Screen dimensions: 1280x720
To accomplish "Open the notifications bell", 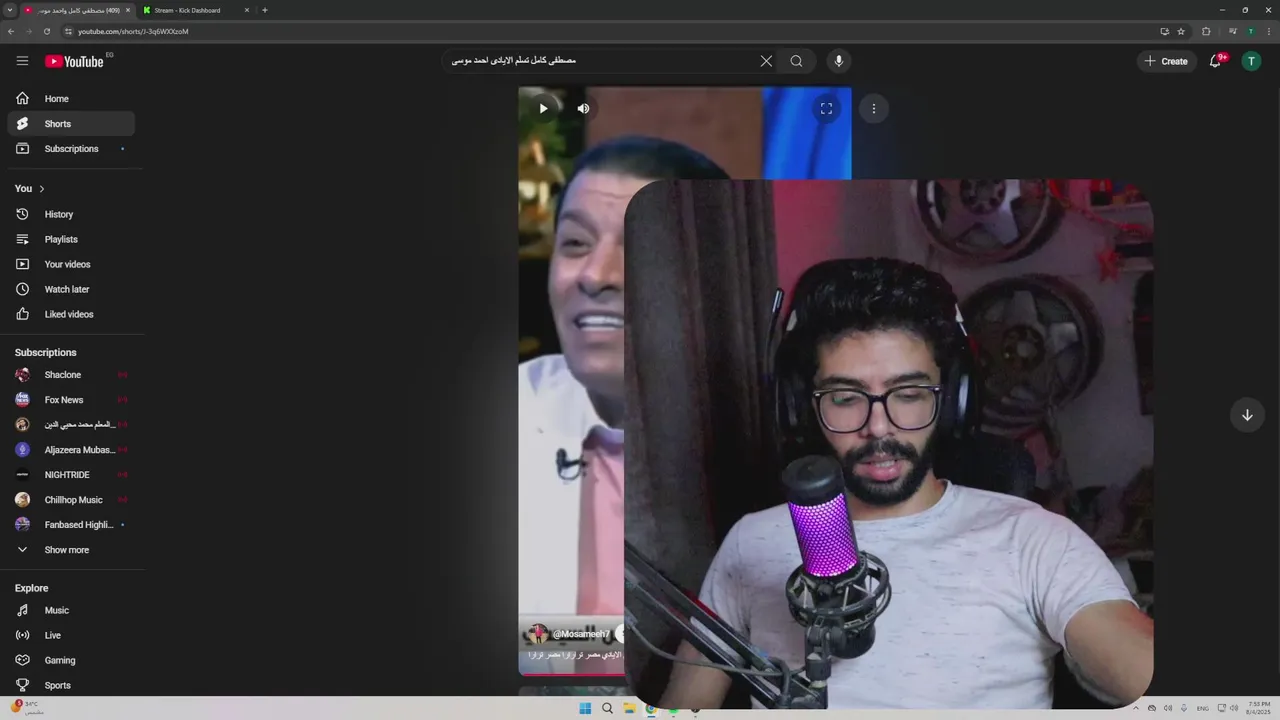I will point(1216,61).
